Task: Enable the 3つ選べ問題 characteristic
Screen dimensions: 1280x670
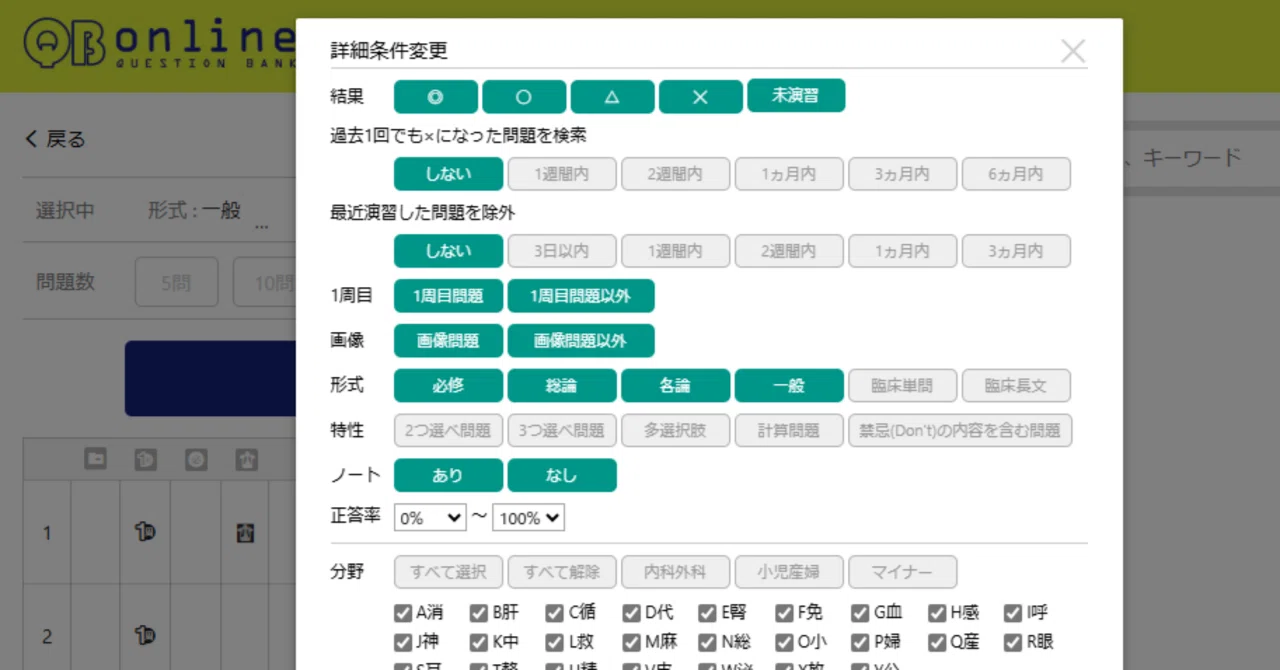Action: pyautogui.click(x=561, y=431)
